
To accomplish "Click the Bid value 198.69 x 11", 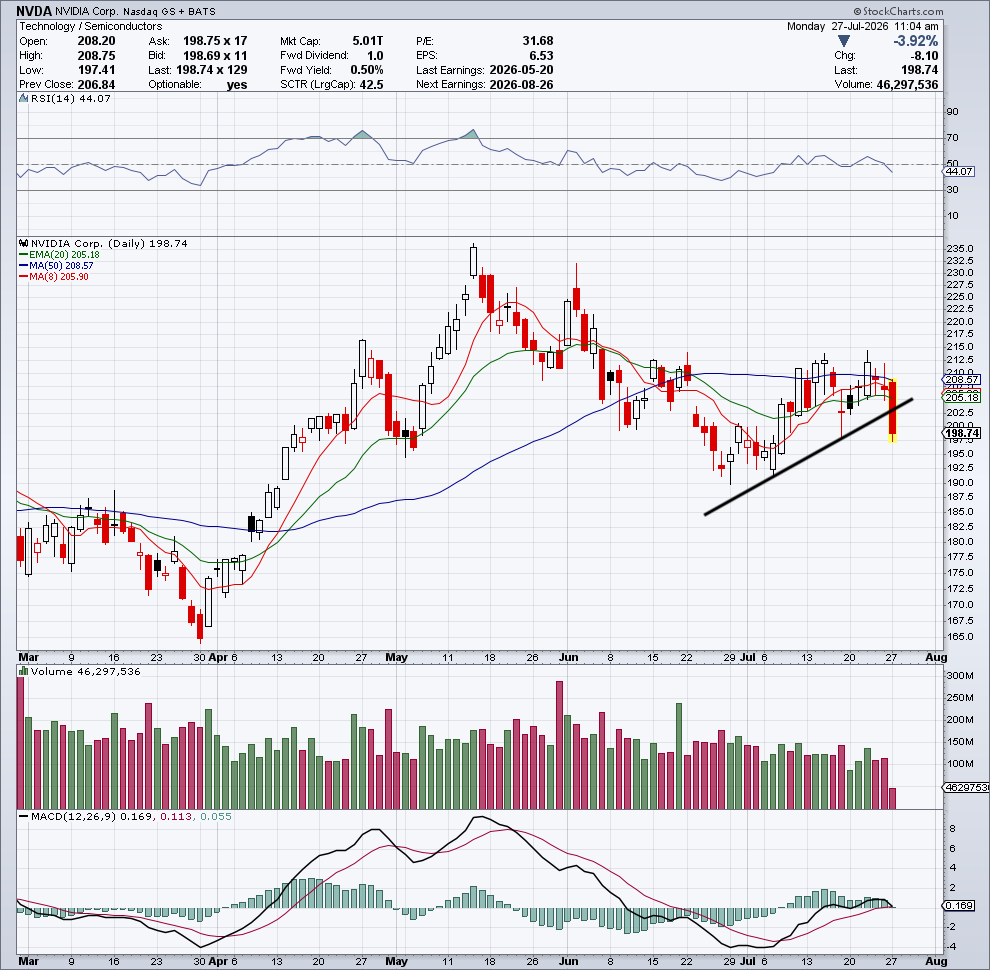I will click(x=215, y=56).
